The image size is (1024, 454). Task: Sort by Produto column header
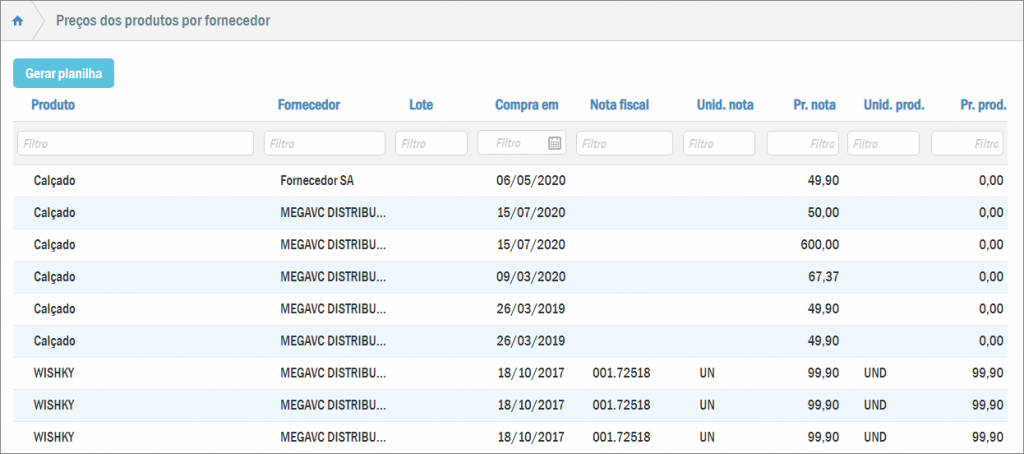pyautogui.click(x=53, y=104)
